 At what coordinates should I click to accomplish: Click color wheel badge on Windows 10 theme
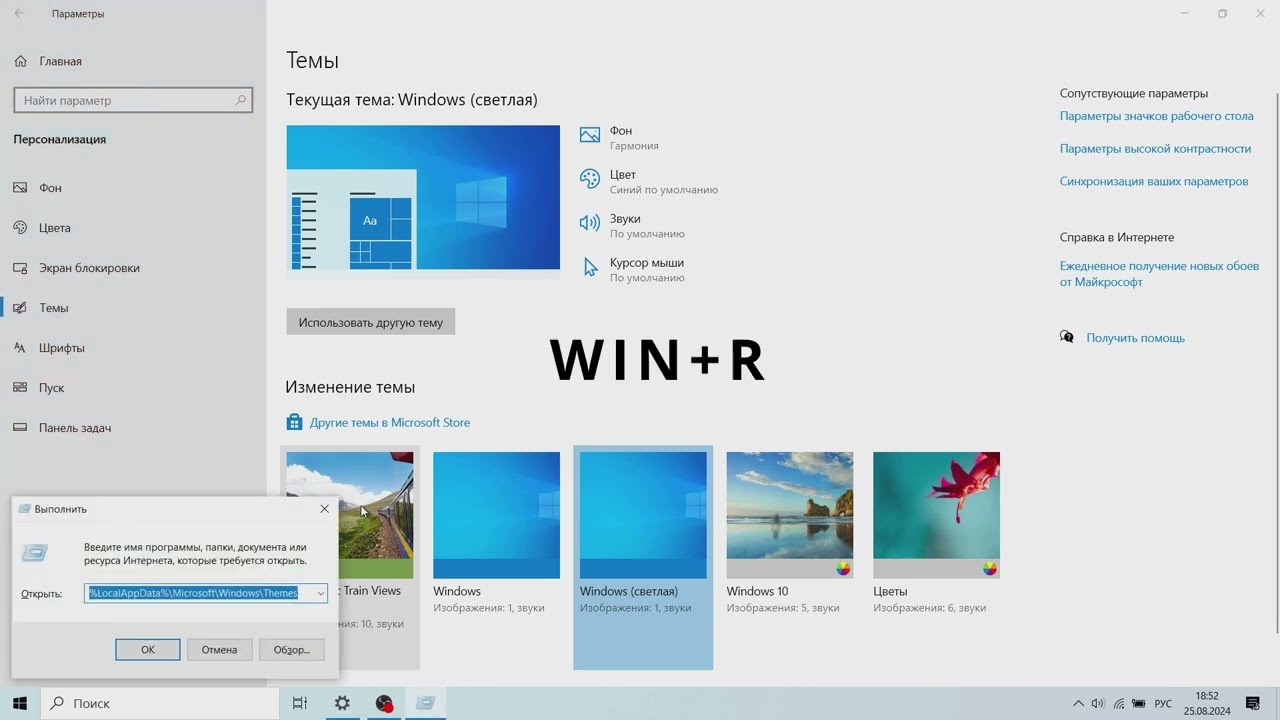[x=843, y=569]
